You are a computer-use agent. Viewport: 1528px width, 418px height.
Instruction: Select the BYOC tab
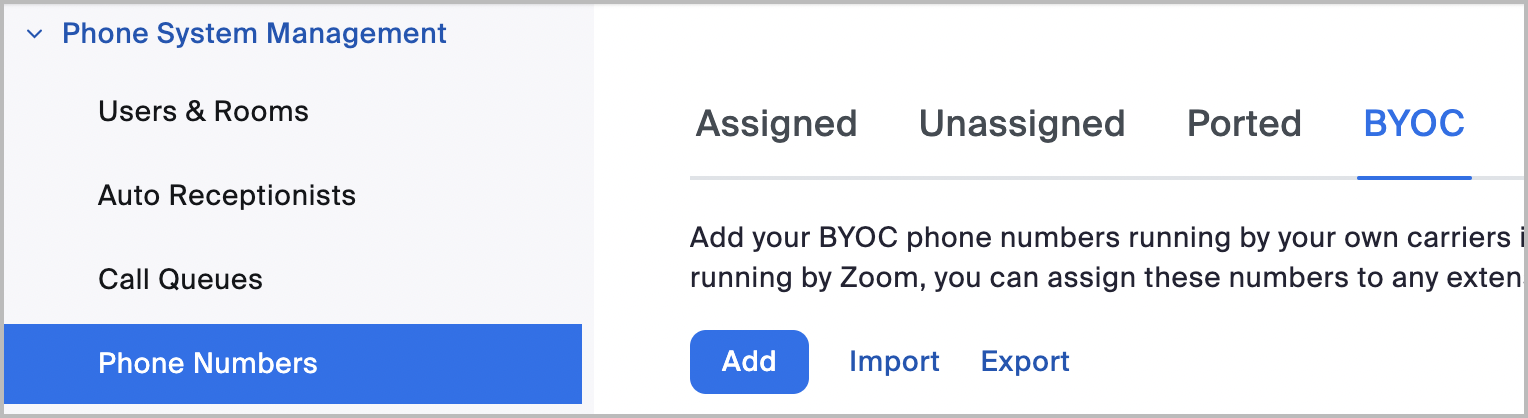coord(1414,124)
